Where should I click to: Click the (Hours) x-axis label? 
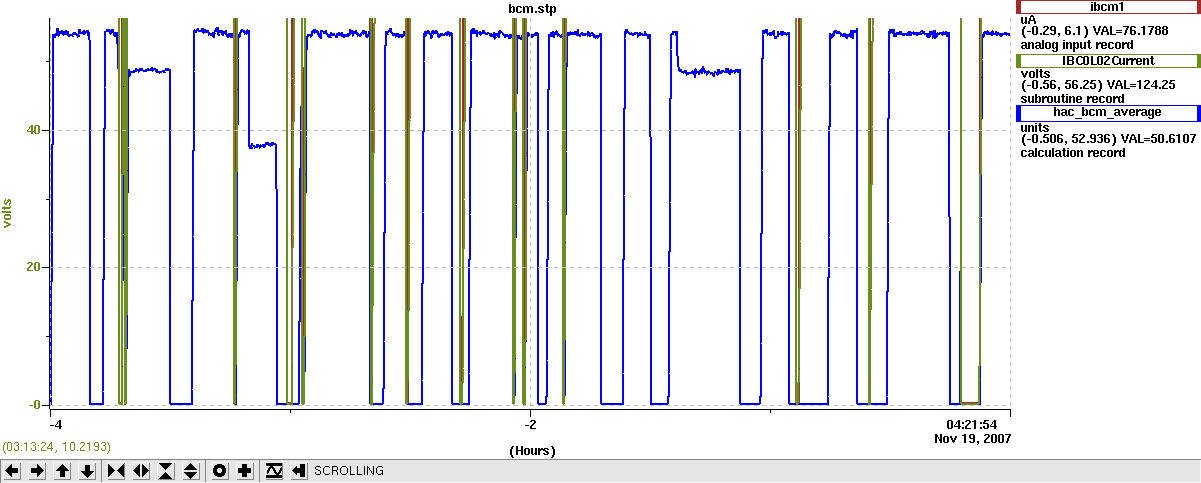[x=532, y=451]
